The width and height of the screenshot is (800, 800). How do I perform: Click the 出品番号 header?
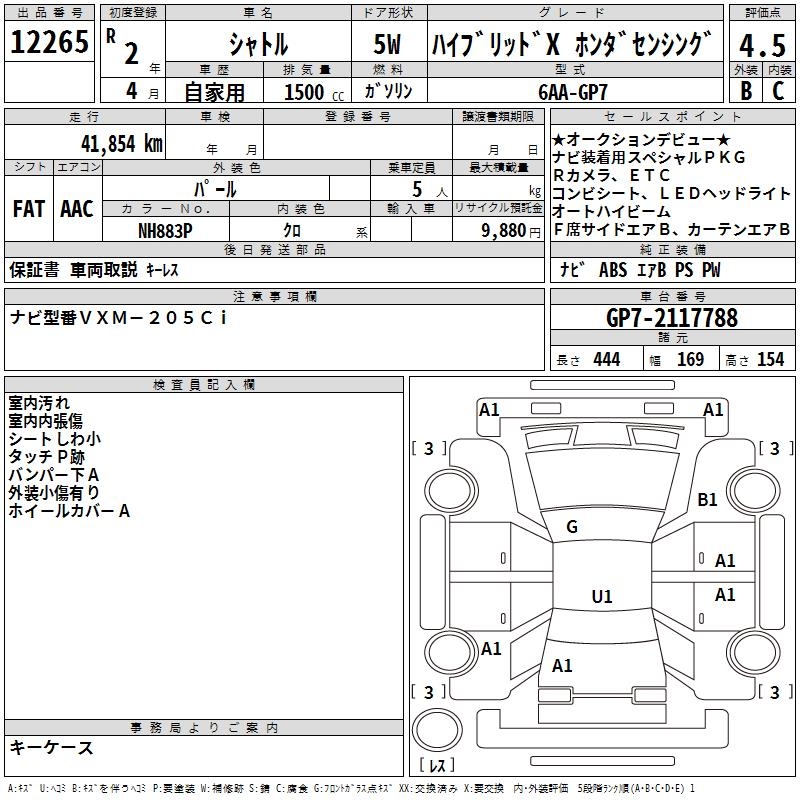[49, 13]
